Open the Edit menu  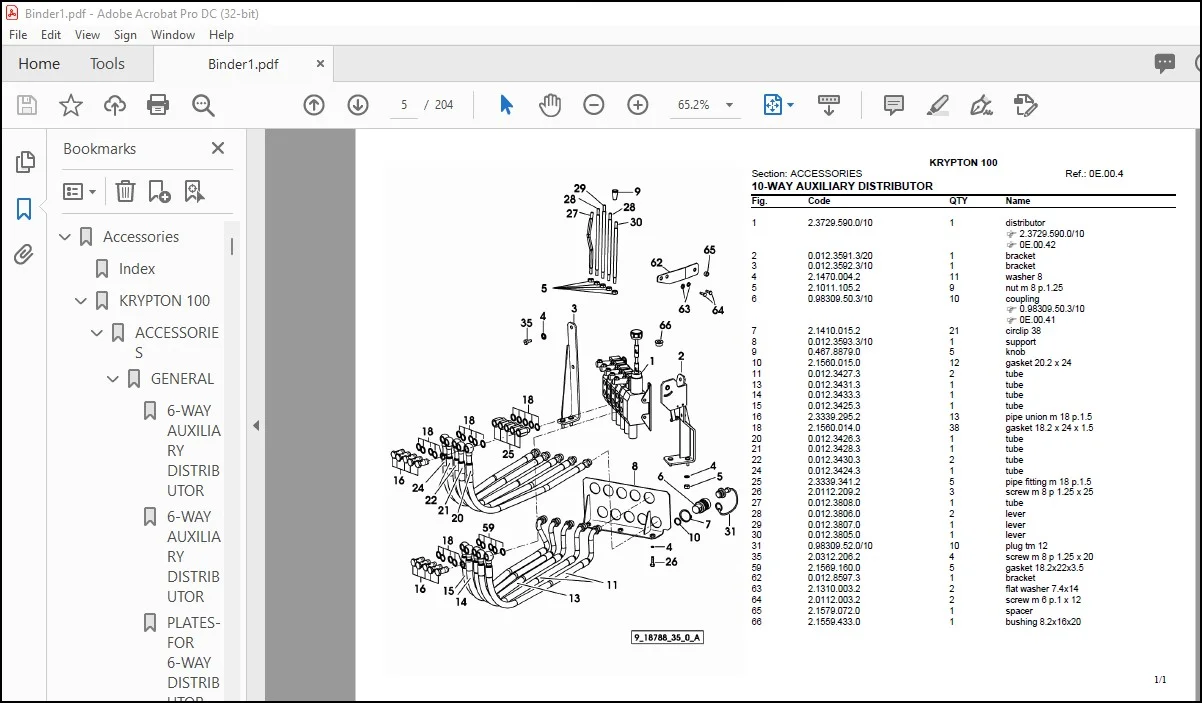(51, 35)
